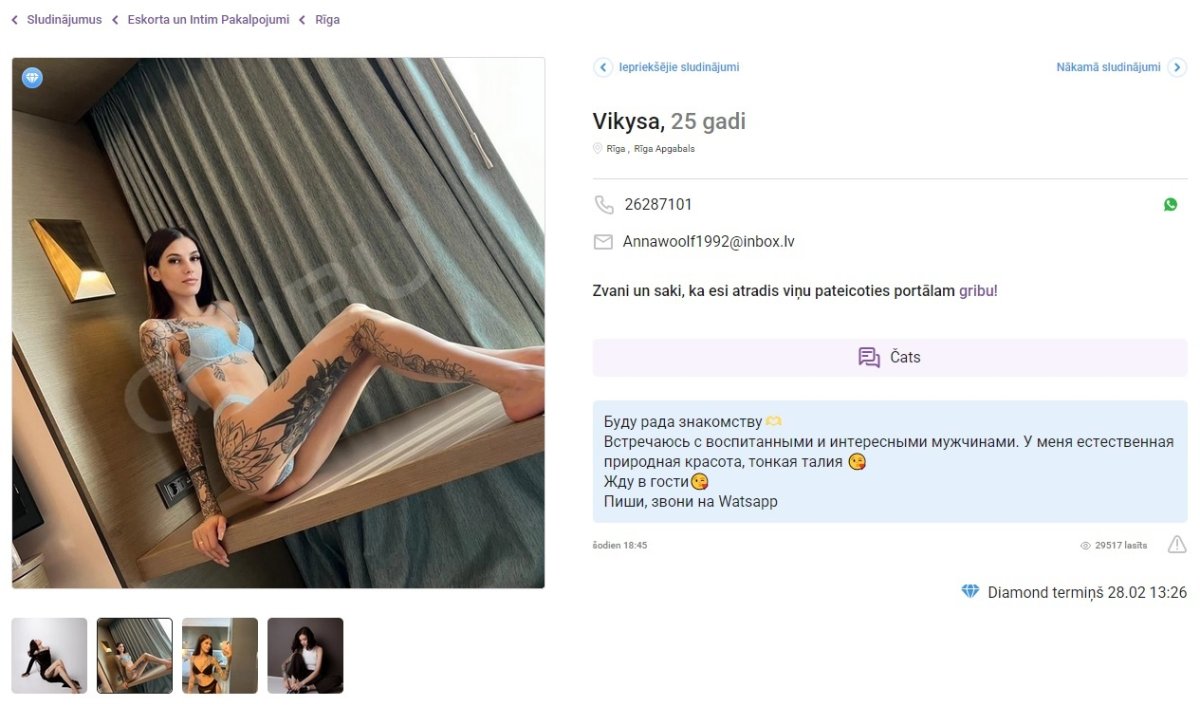The image size is (1200, 706).
Task: Open the Čats chat button
Action: (890, 357)
